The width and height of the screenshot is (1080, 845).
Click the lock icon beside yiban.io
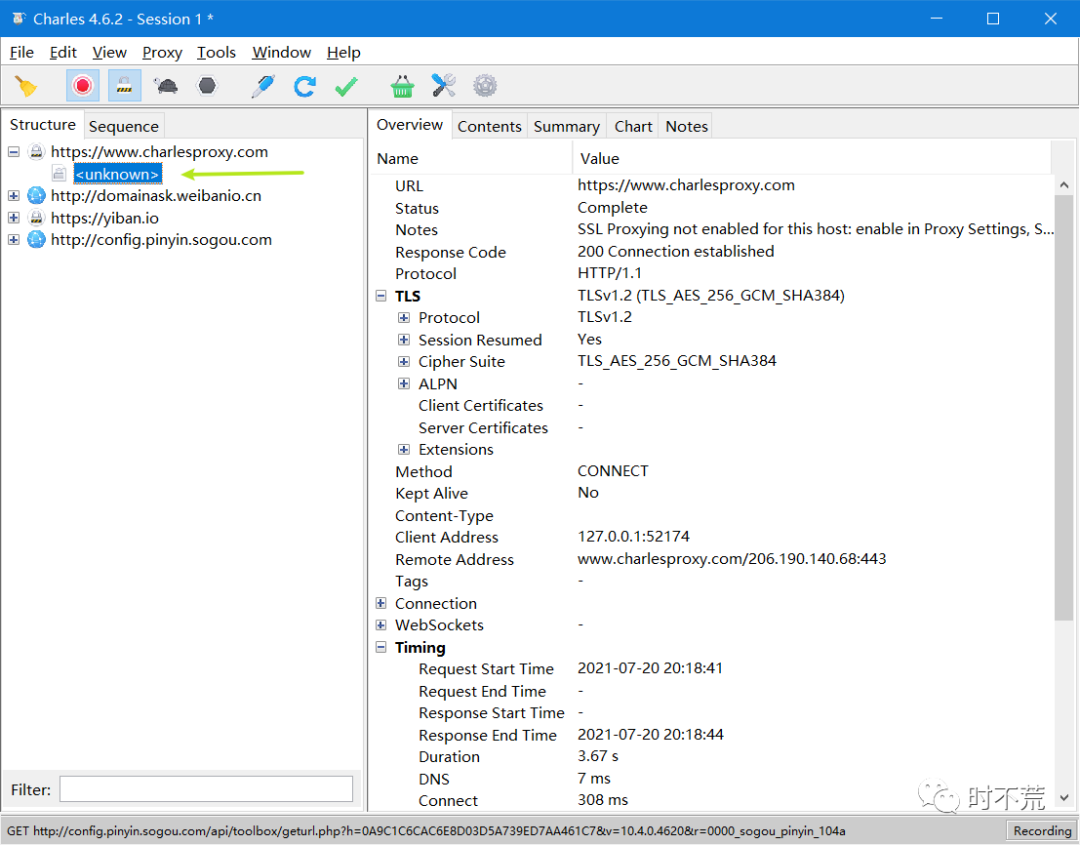point(36,218)
